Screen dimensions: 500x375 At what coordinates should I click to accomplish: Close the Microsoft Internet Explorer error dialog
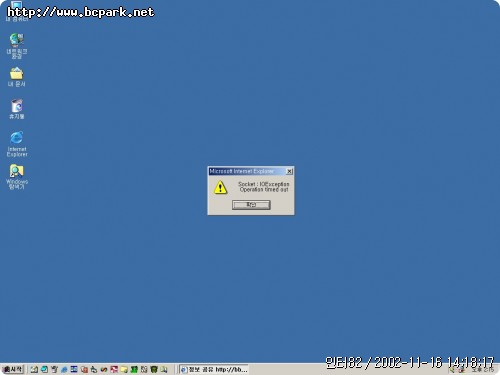click(289, 171)
